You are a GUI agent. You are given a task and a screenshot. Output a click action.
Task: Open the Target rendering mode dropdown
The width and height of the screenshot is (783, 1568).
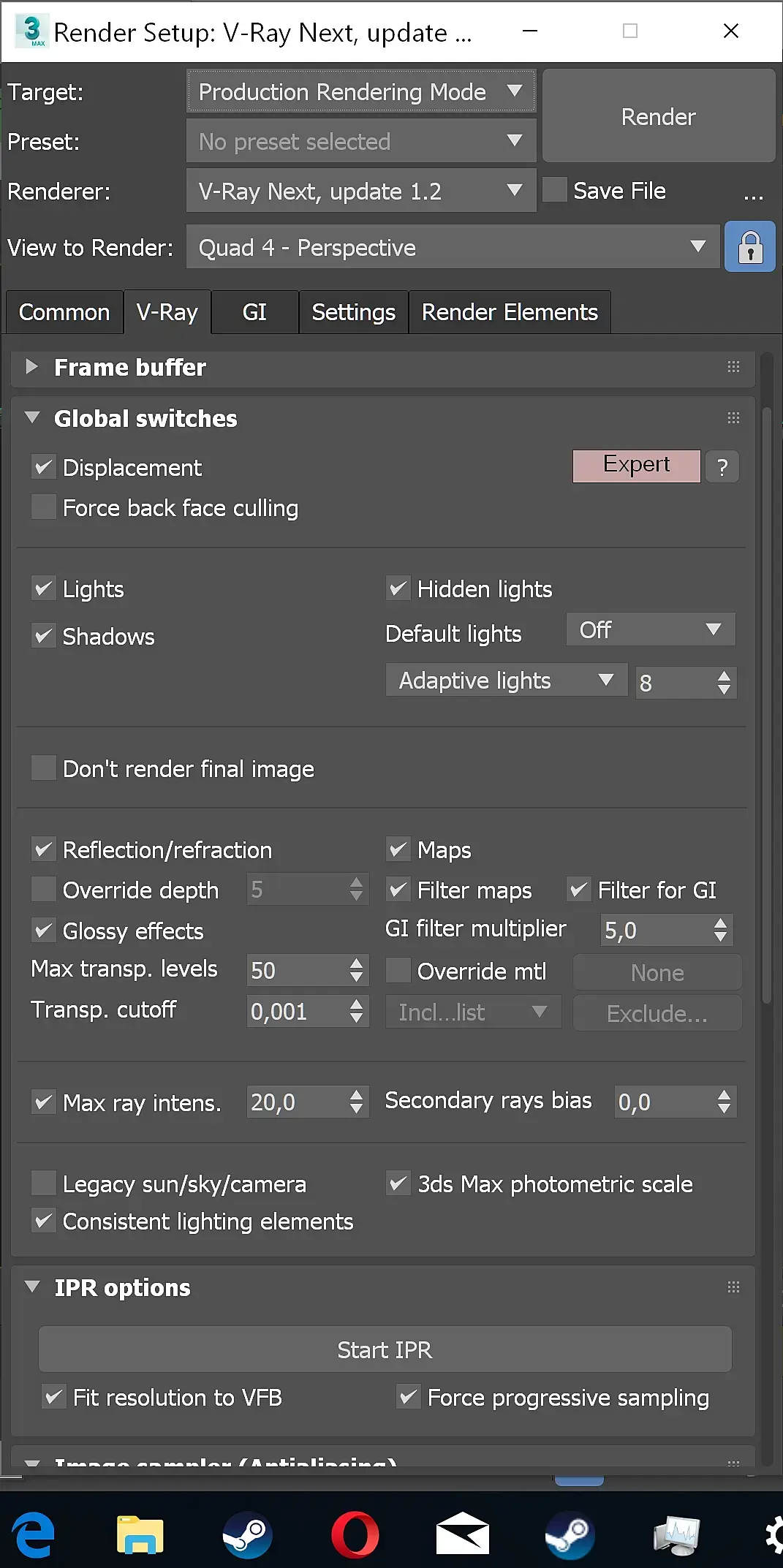(x=361, y=92)
